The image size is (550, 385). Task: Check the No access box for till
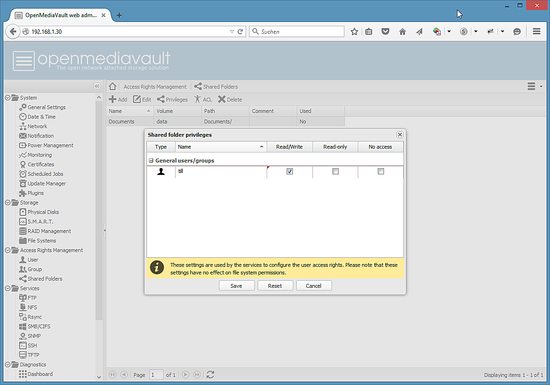[x=381, y=171]
